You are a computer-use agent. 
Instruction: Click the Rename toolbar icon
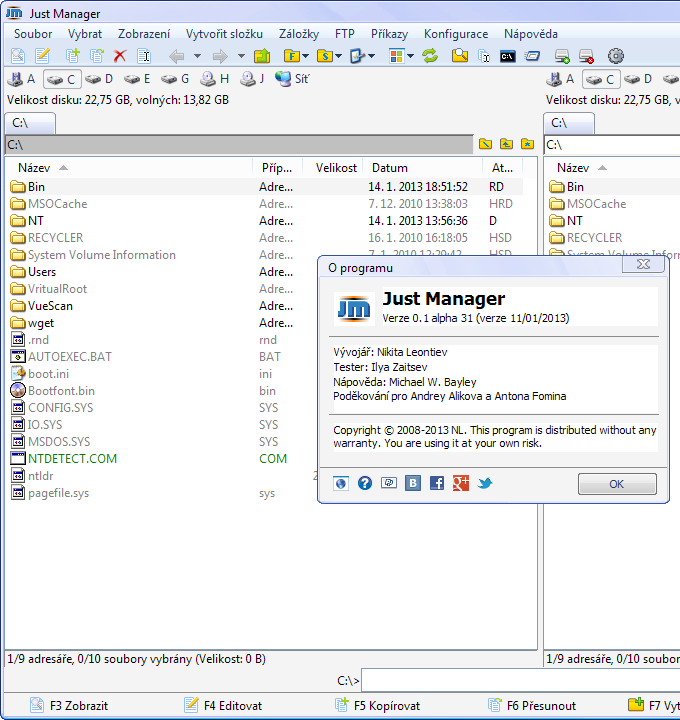tap(144, 56)
